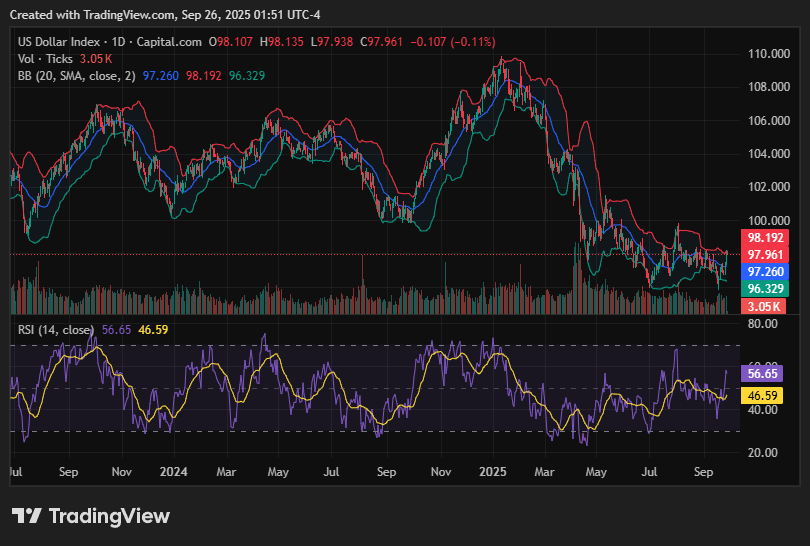This screenshot has height=546, width=810.
Task: Click the open value O98.107
Action: [x=231, y=42]
